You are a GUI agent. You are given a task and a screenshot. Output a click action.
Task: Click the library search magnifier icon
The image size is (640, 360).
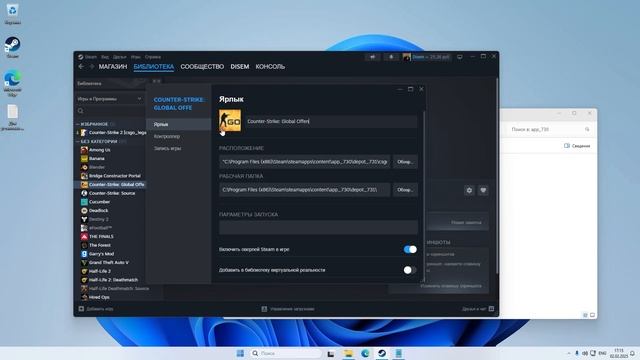pyautogui.click(x=80, y=111)
